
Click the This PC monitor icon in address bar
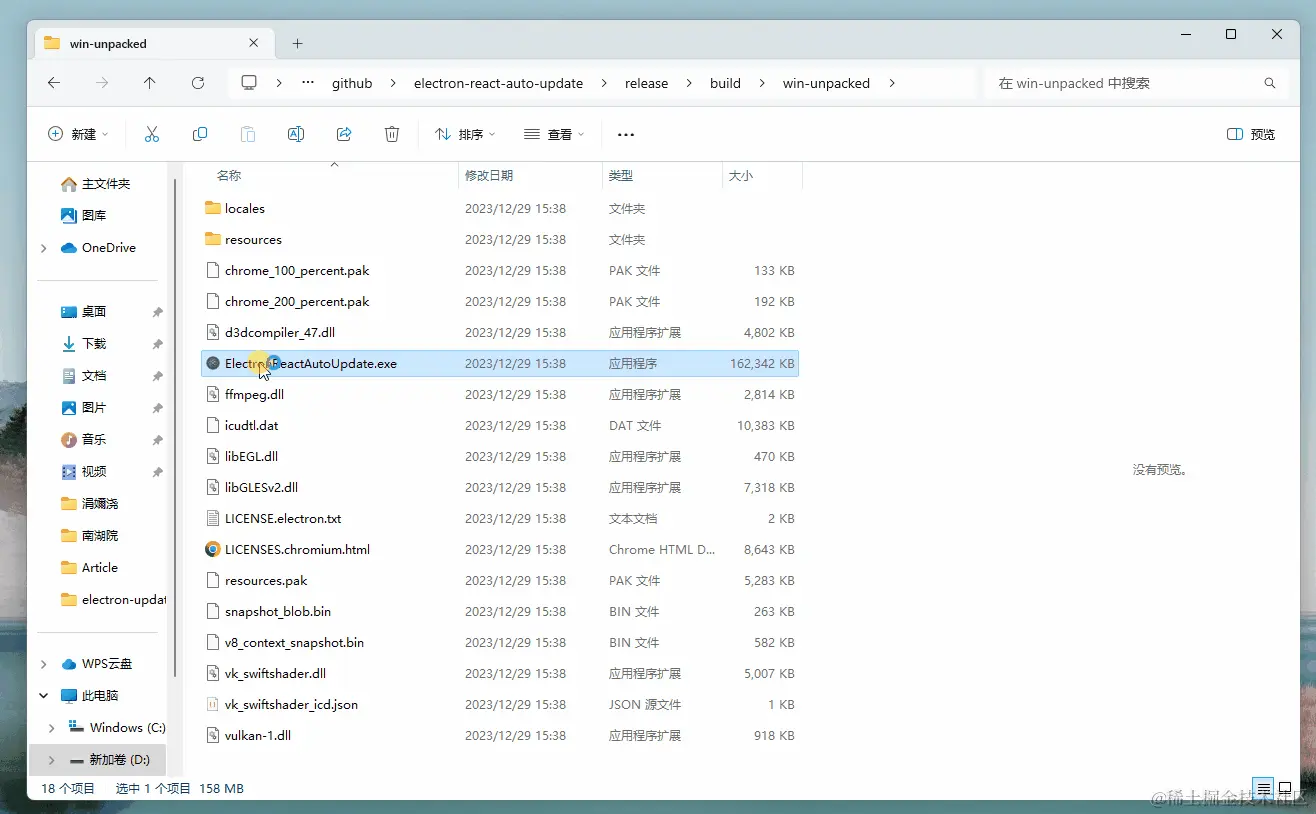click(x=249, y=83)
